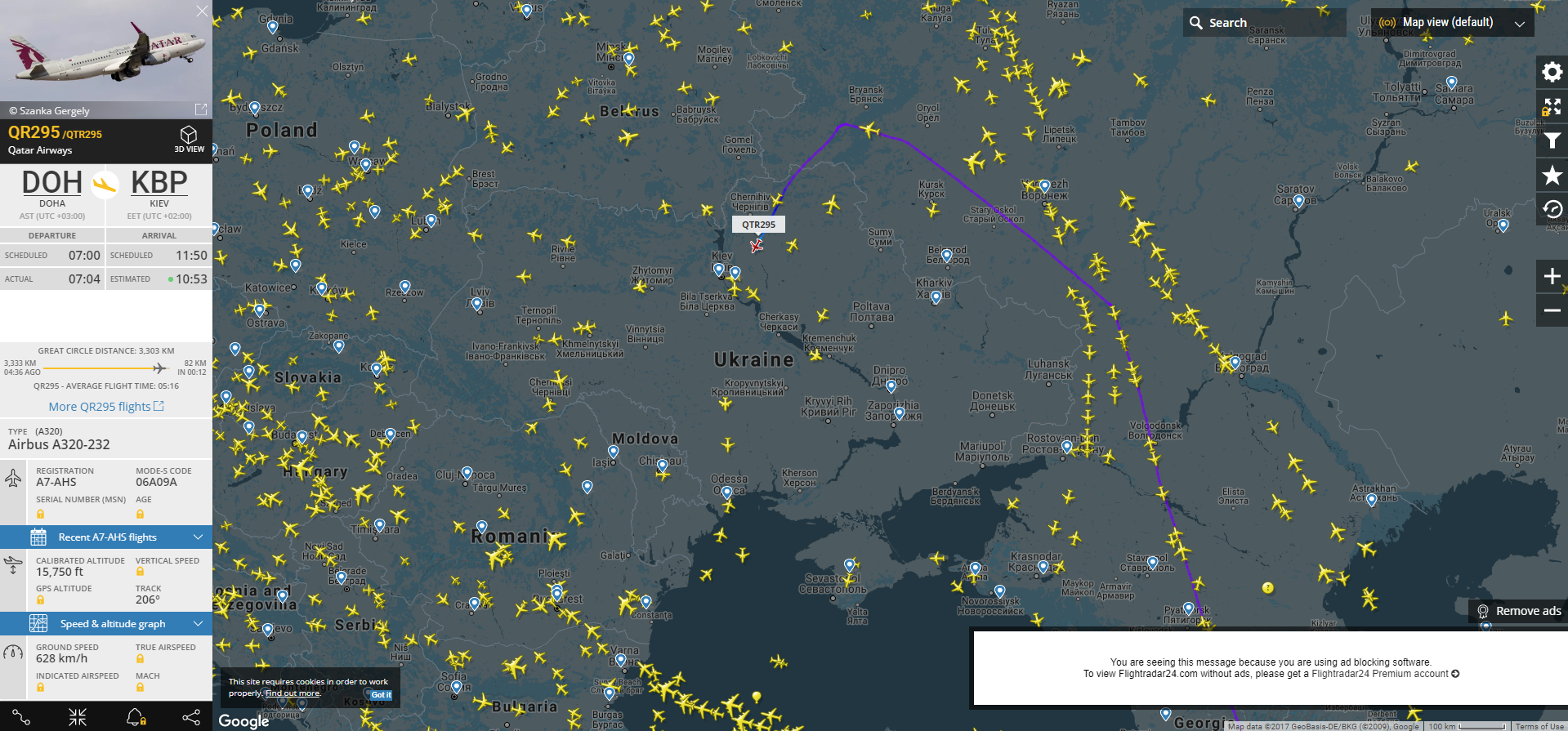The height and width of the screenshot is (731, 1568).
Task: Open the map settings gear
Action: (x=1552, y=72)
